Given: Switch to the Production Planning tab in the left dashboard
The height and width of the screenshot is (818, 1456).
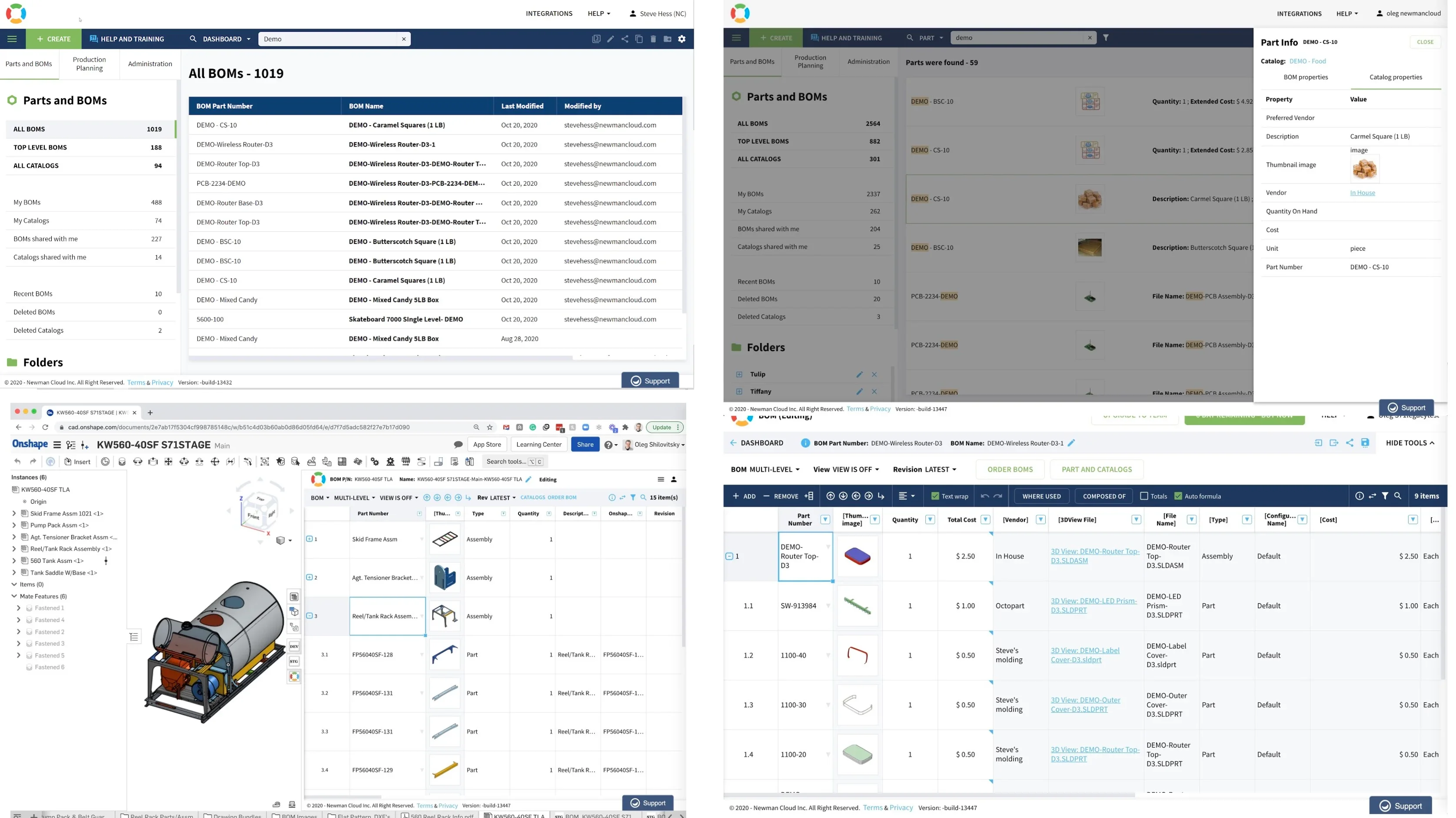Looking at the screenshot, I should click(x=89, y=64).
